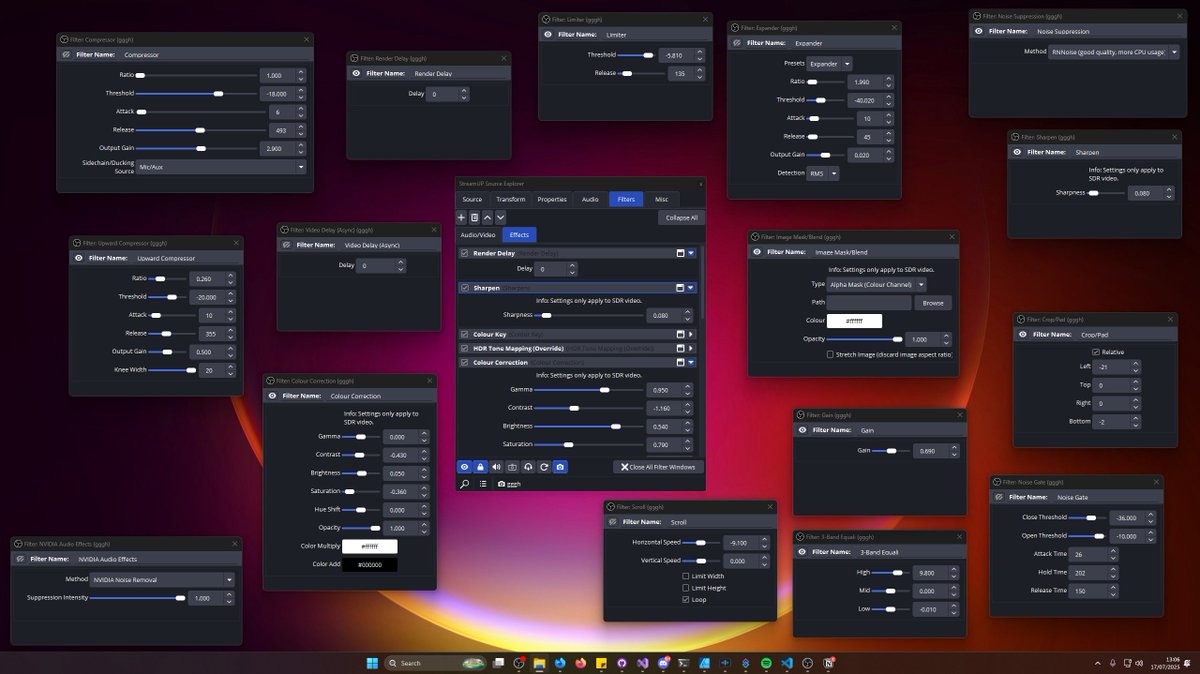This screenshot has height=674, width=1200.
Task: Click the Collapse All button
Action: pyautogui.click(x=681, y=217)
